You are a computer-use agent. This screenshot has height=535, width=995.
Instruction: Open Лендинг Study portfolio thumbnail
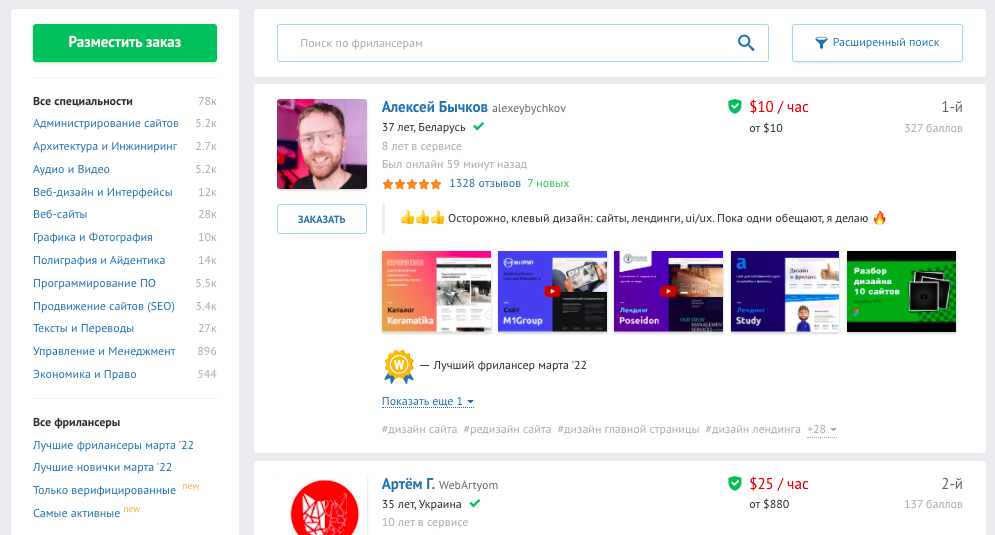785,291
